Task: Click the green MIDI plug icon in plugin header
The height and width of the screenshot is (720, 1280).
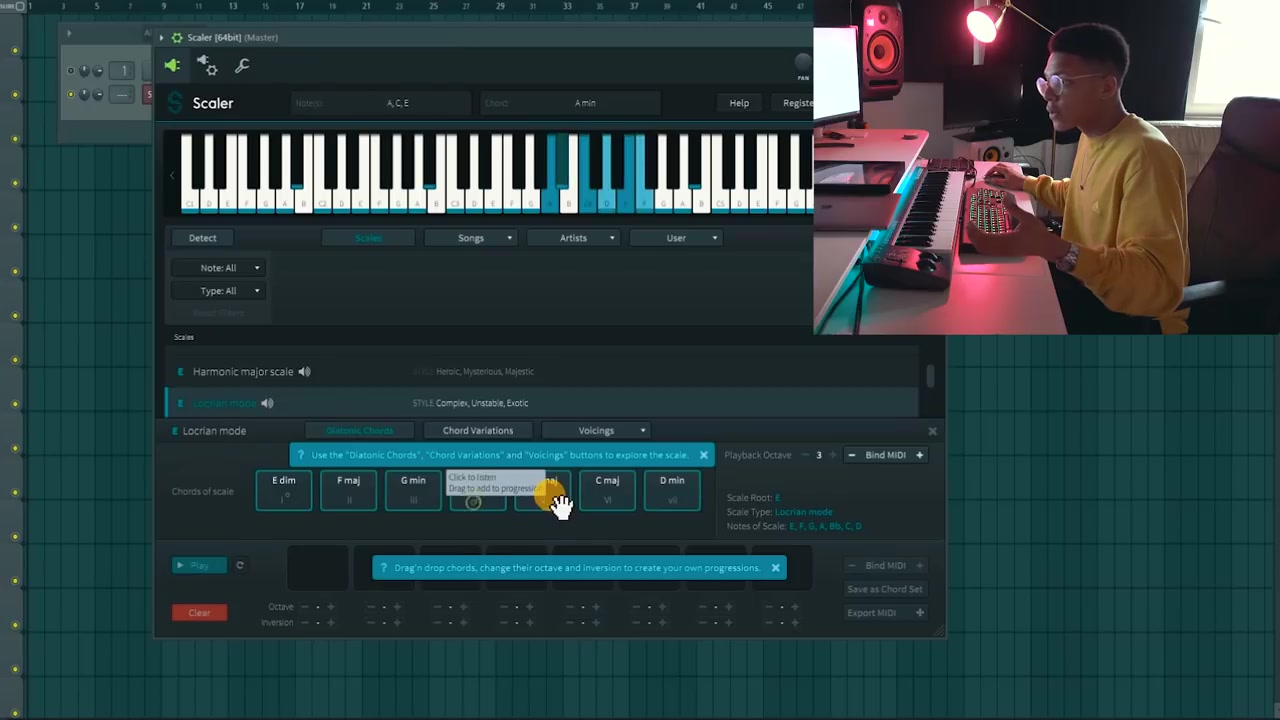Action: (173, 65)
